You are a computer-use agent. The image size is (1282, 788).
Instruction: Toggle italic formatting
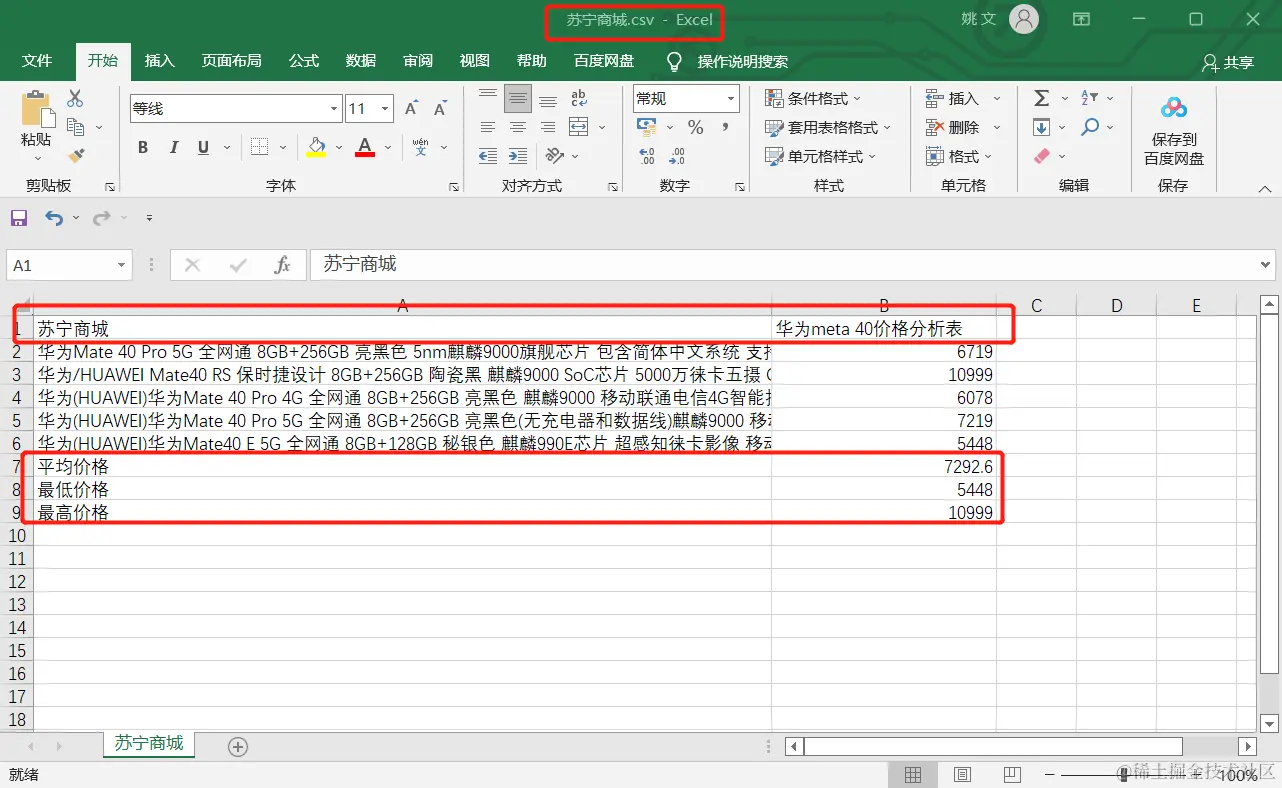[x=173, y=147]
